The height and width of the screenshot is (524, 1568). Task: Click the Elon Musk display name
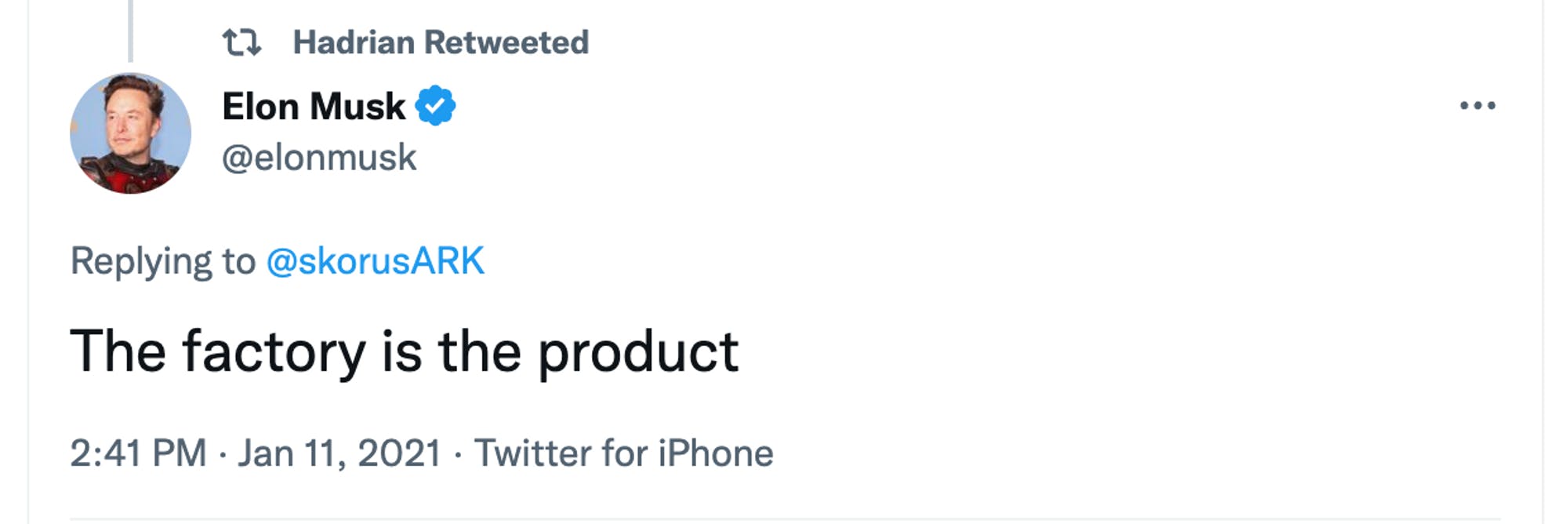point(313,106)
